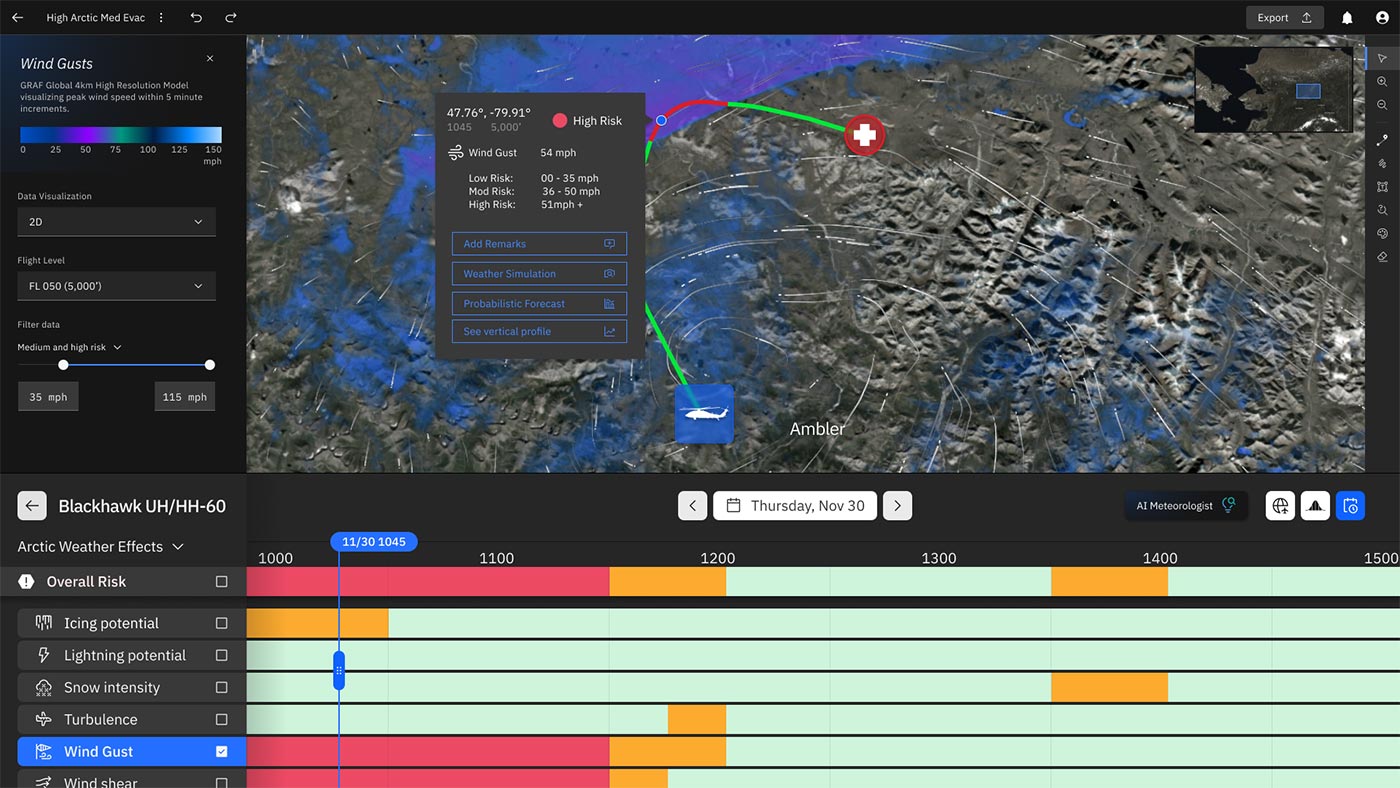
Task: Open the user account profile icon
Action: click(x=1382, y=18)
